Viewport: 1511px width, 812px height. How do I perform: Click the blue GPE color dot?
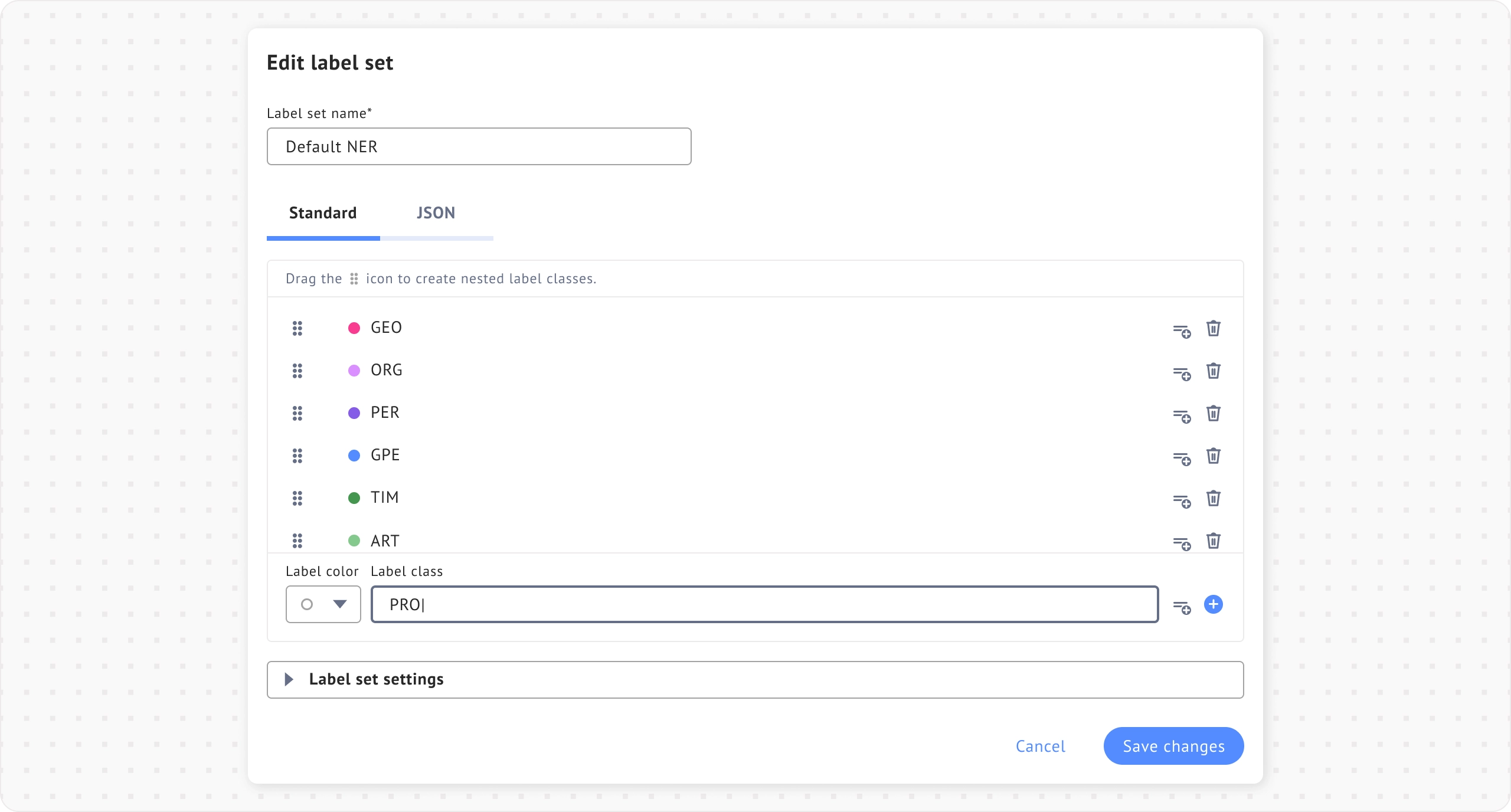click(x=354, y=456)
